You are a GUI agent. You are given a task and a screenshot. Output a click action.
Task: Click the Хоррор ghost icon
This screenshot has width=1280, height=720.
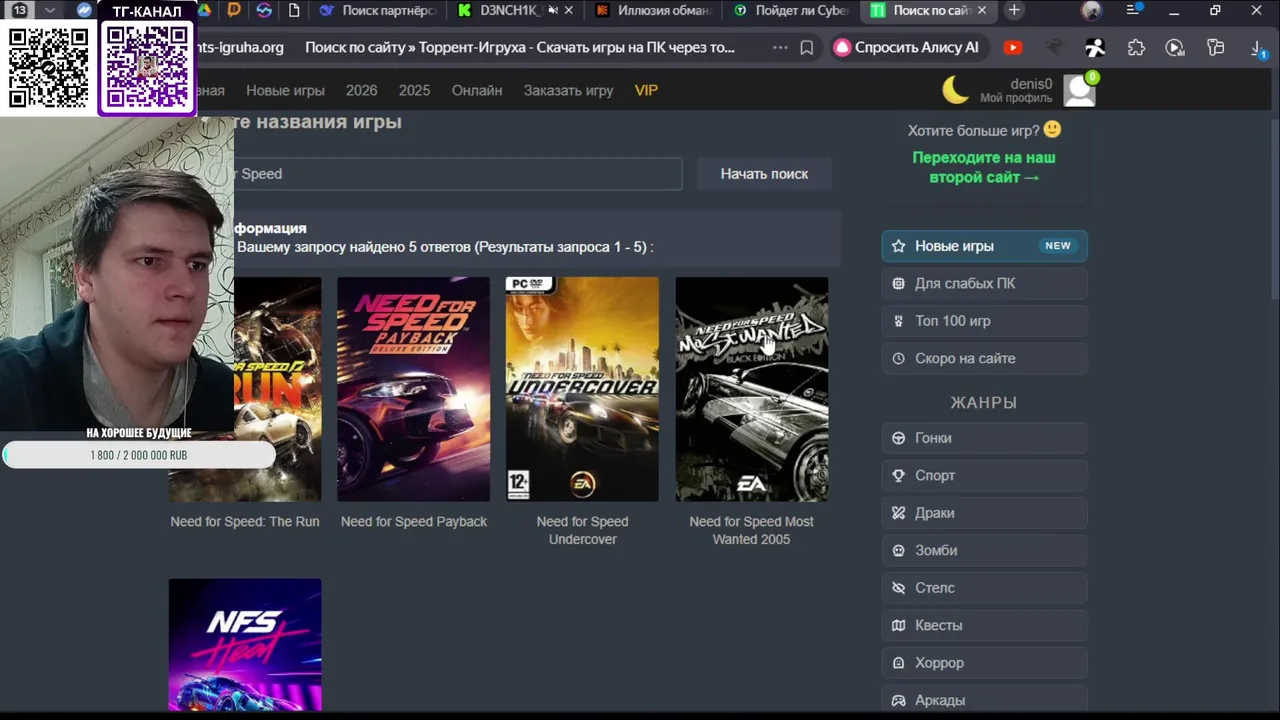898,663
